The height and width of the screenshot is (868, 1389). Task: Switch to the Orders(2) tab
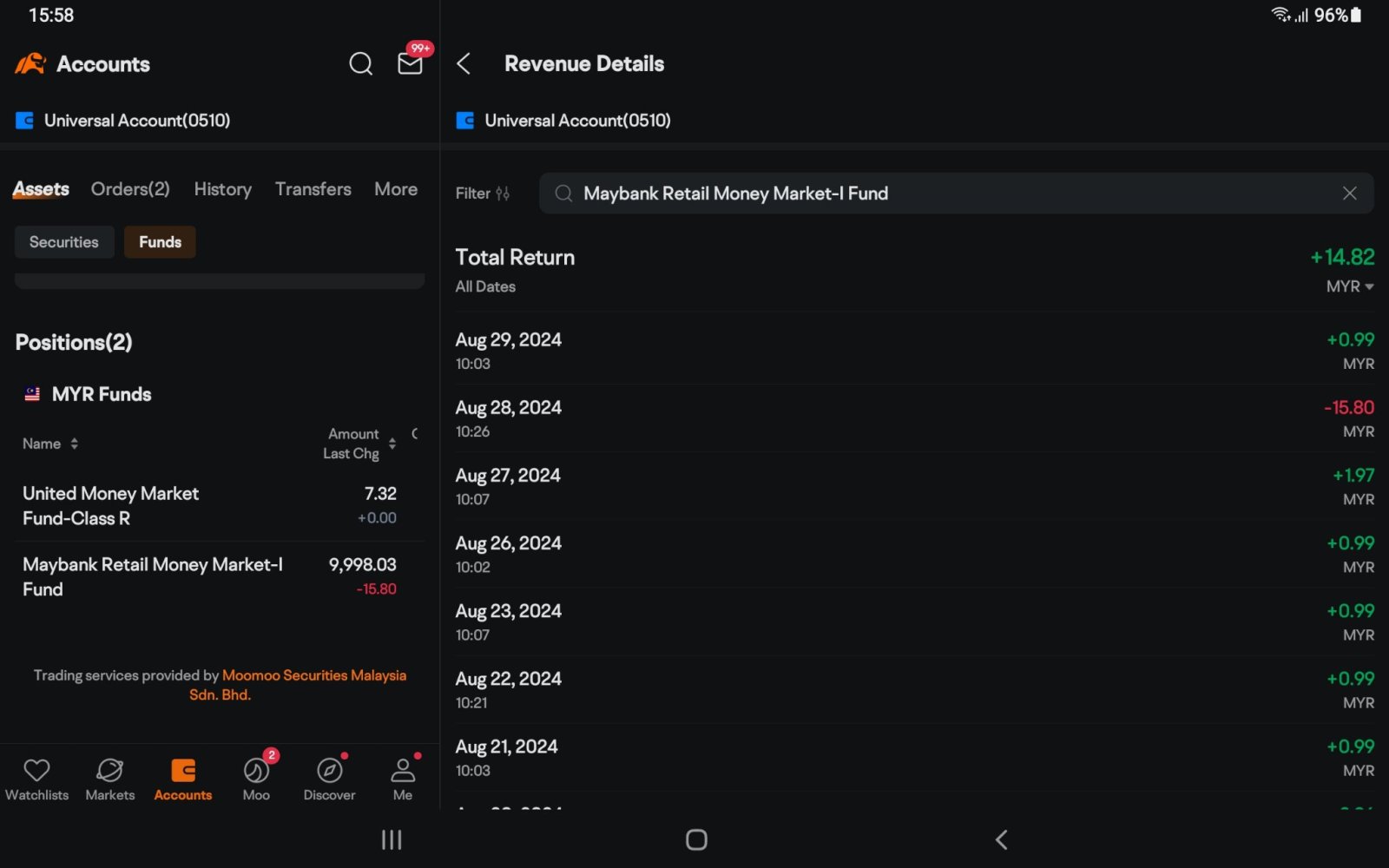[130, 189]
